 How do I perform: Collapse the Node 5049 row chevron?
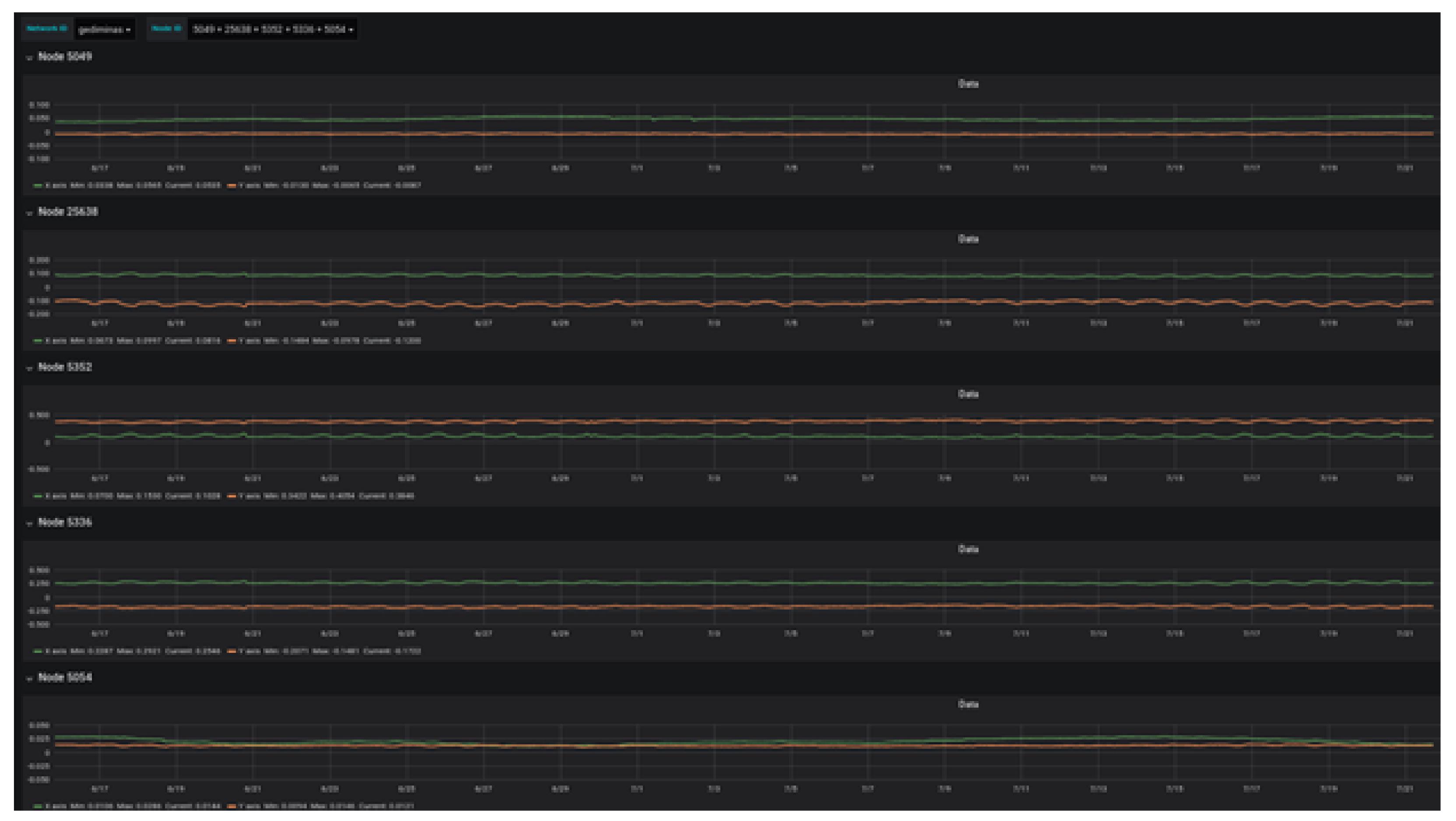pos(29,58)
